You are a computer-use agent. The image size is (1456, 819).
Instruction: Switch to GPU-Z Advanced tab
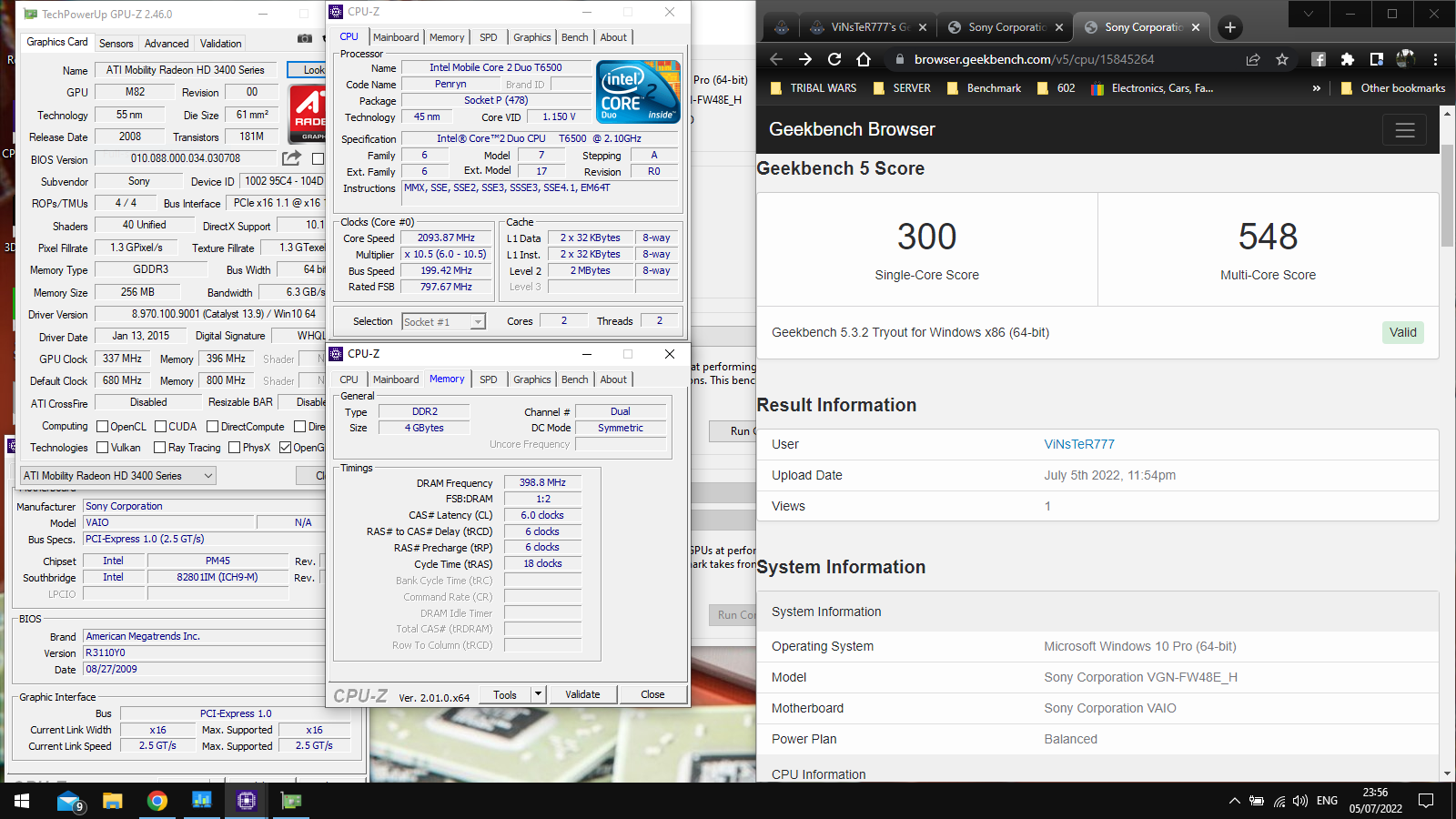tap(167, 44)
